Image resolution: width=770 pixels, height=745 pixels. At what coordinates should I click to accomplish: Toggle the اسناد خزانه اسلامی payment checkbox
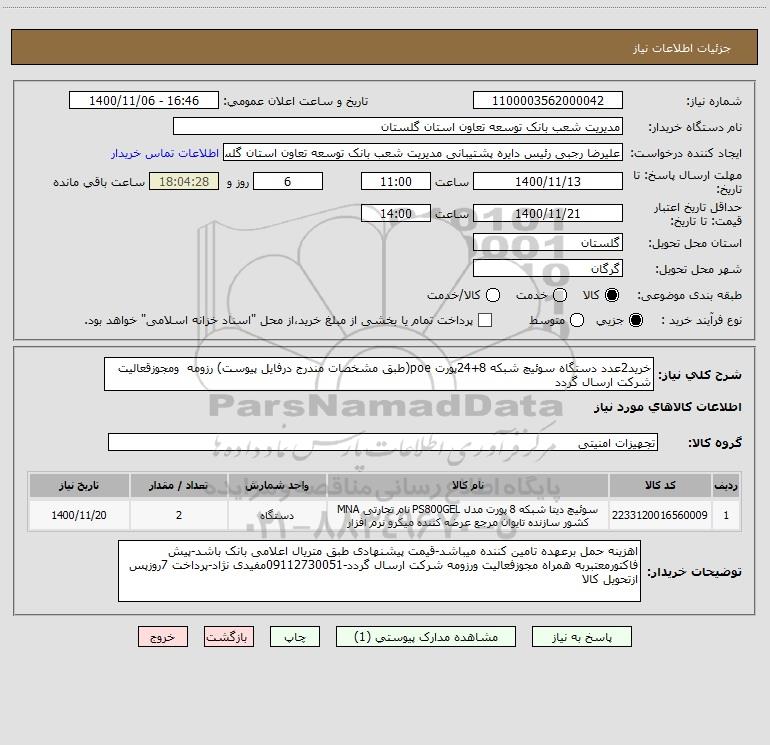coord(485,320)
